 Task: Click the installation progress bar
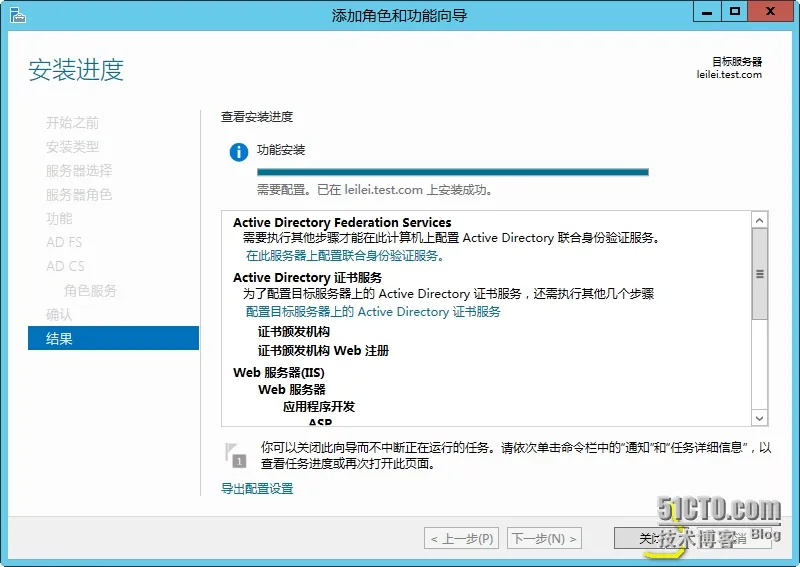453,172
